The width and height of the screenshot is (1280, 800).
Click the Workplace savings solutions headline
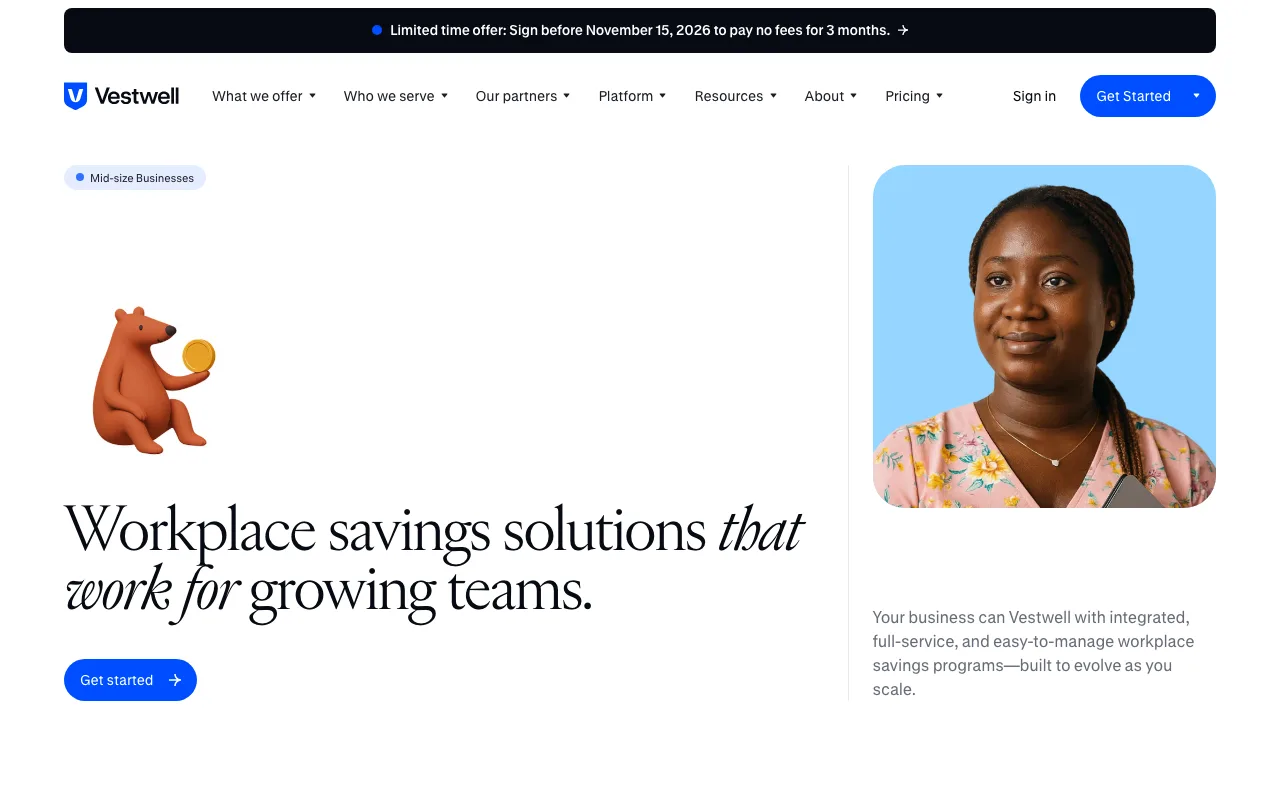pos(434,559)
